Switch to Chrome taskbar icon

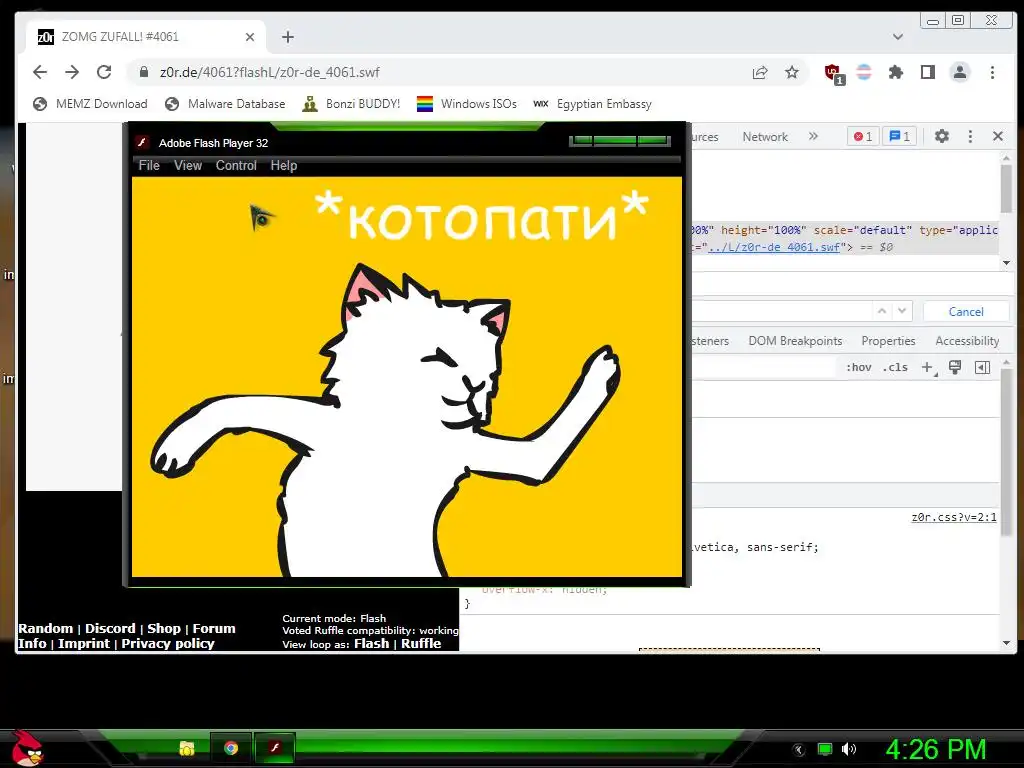click(x=231, y=748)
